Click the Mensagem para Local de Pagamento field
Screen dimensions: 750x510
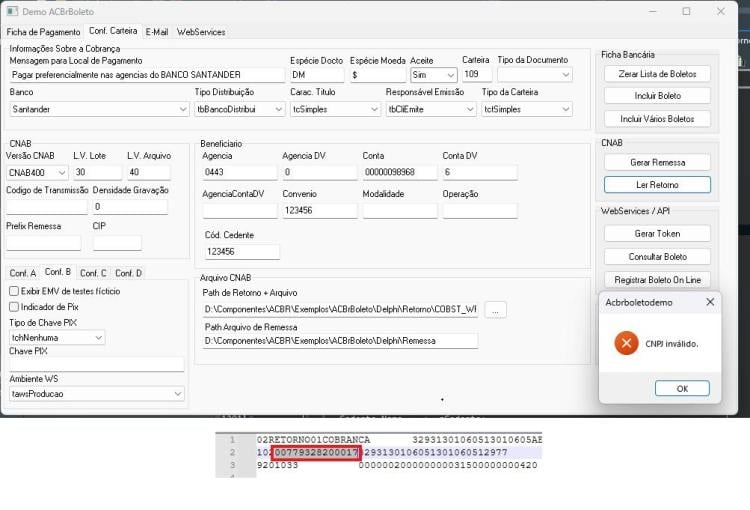(x=147, y=75)
